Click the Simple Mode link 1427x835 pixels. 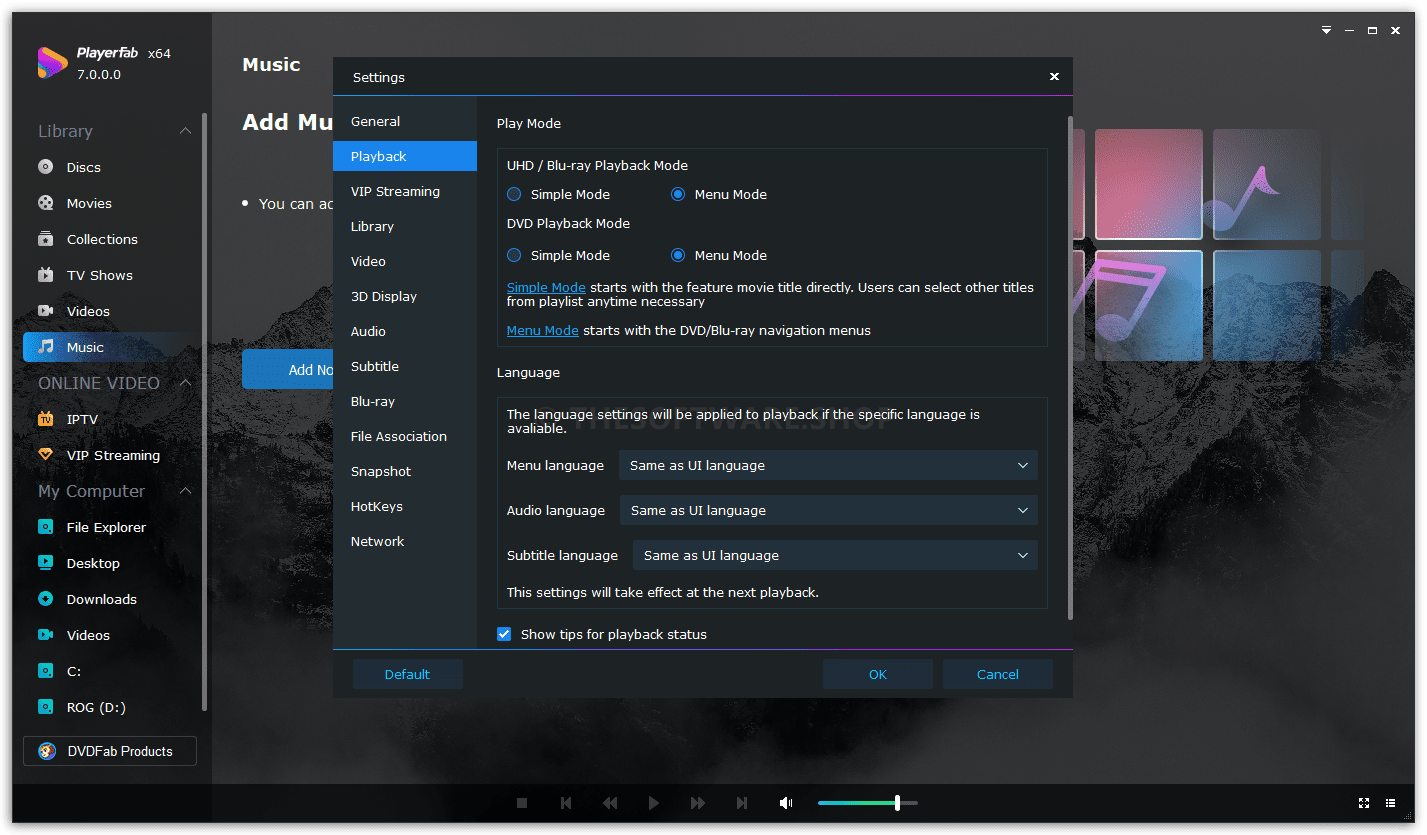pos(546,288)
